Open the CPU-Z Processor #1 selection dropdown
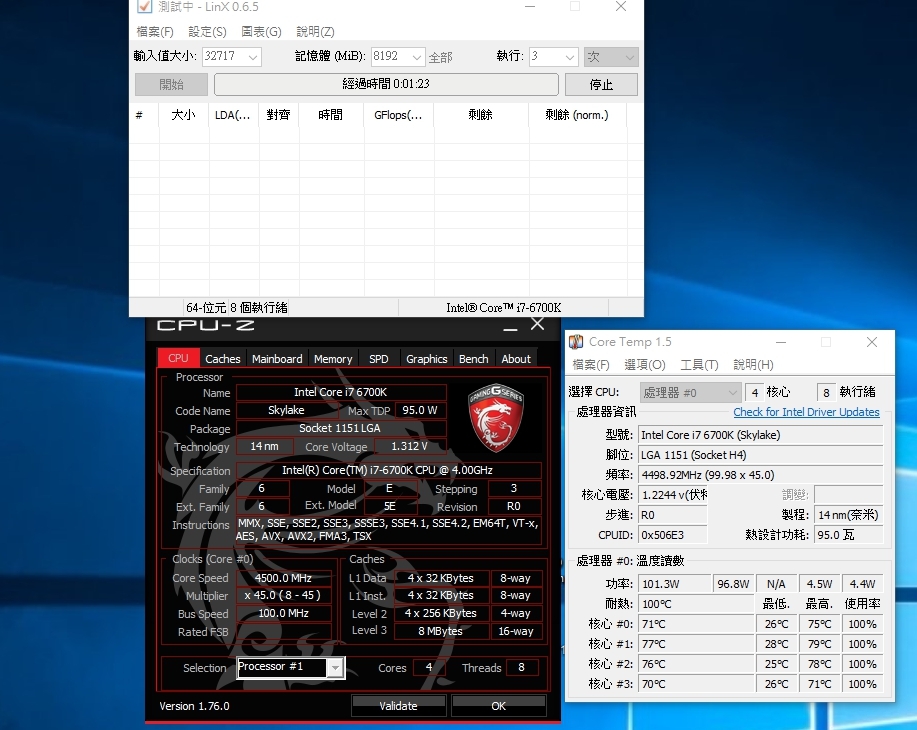This screenshot has width=917, height=730. (335, 667)
